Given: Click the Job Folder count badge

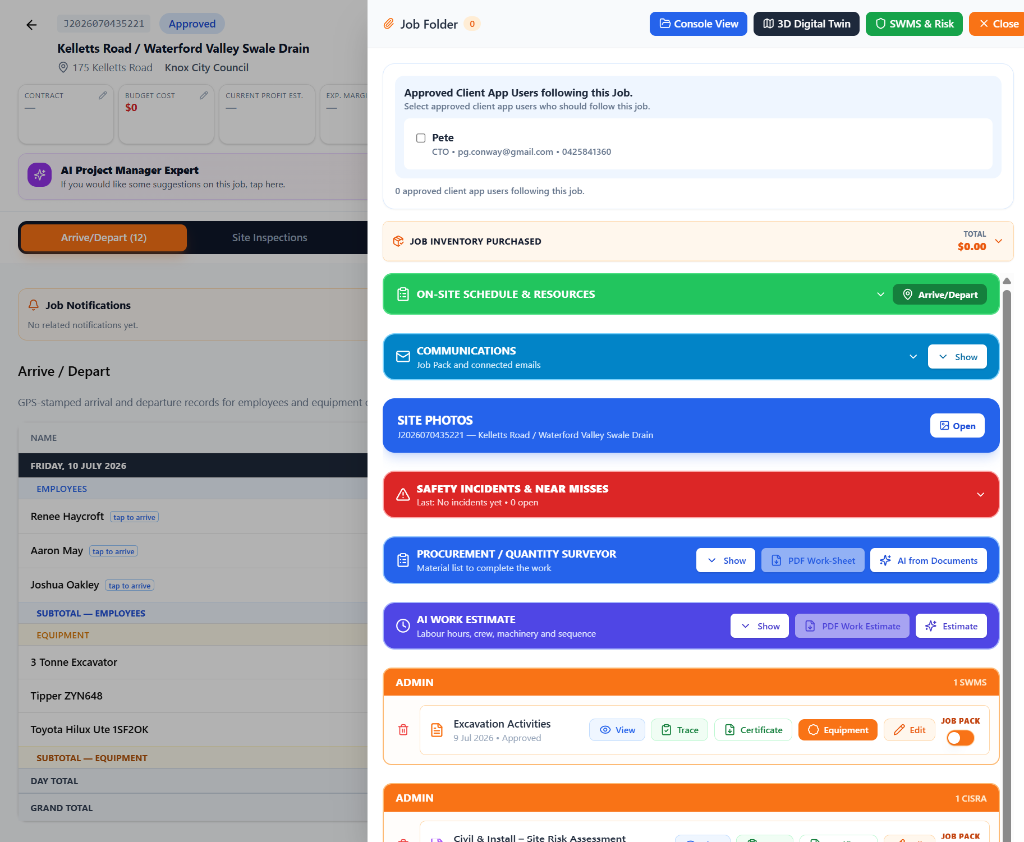Looking at the screenshot, I should pyautogui.click(x=472, y=24).
